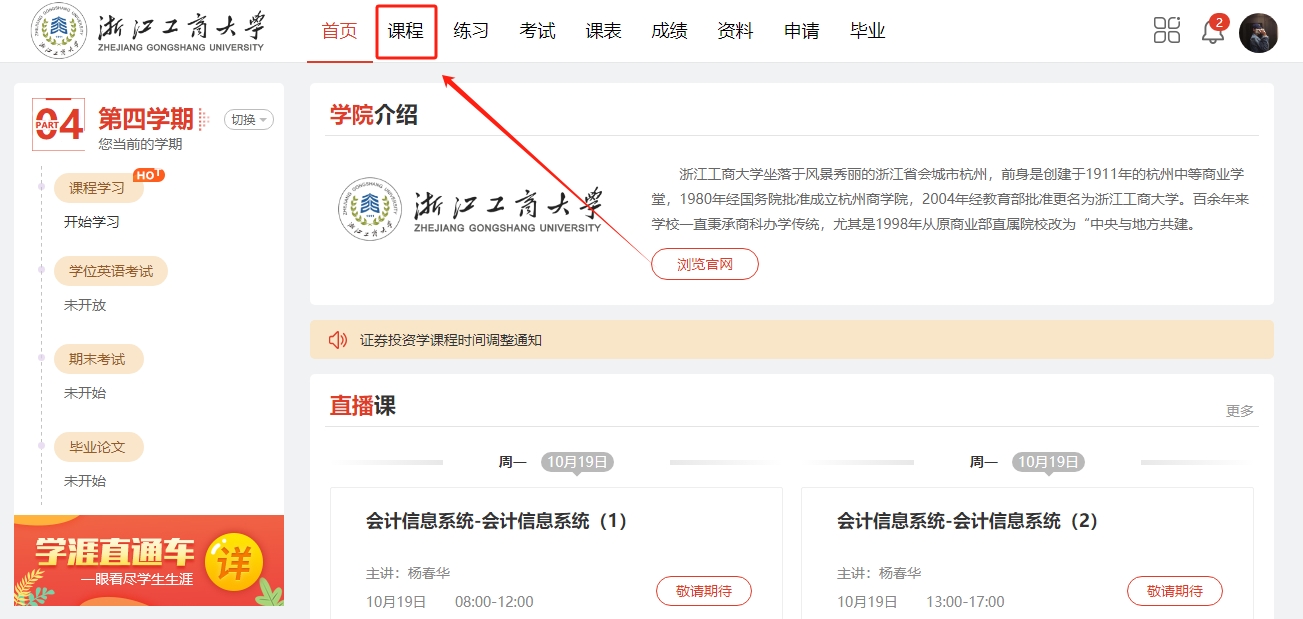1303x619 pixels.
Task: Select the 毕业 navigation tab
Action: [x=867, y=31]
